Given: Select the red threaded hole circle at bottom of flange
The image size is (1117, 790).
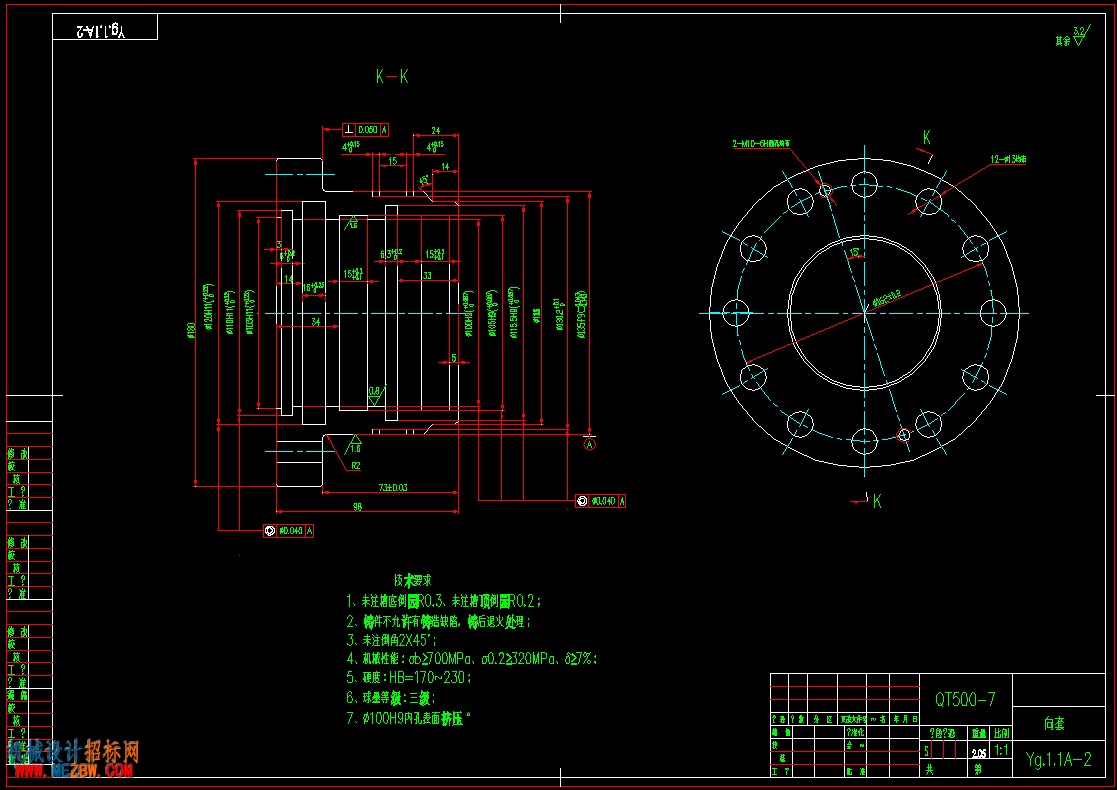Looking at the screenshot, I should tap(903, 435).
